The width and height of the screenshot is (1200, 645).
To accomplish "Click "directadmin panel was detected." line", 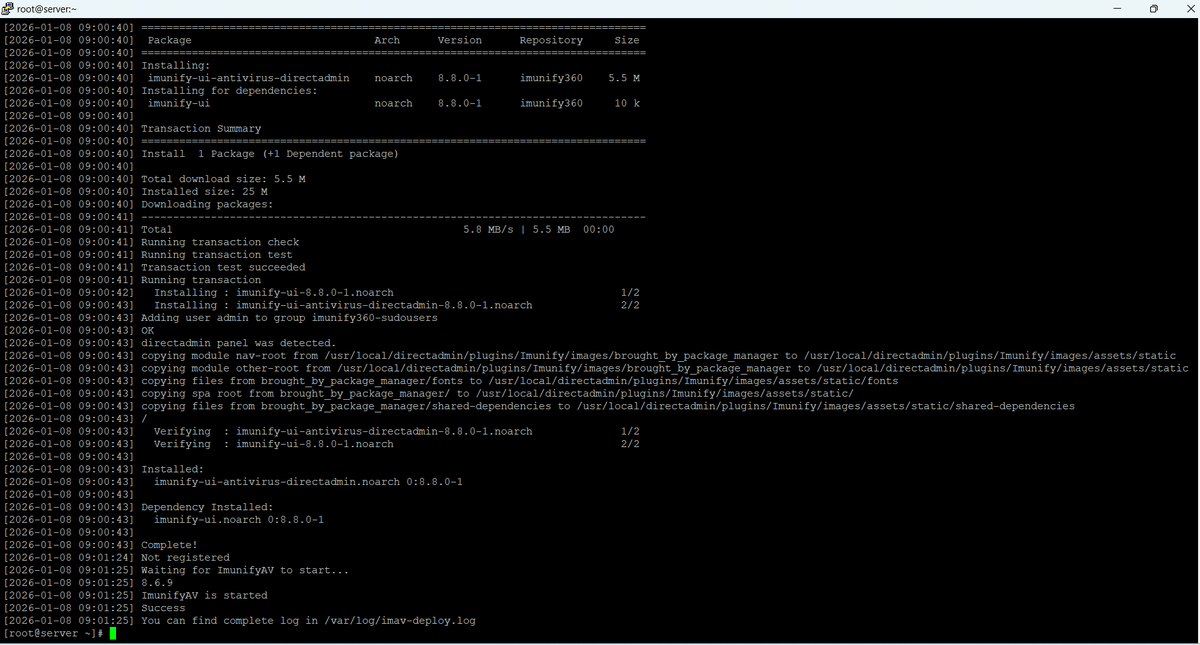I will (238, 343).
